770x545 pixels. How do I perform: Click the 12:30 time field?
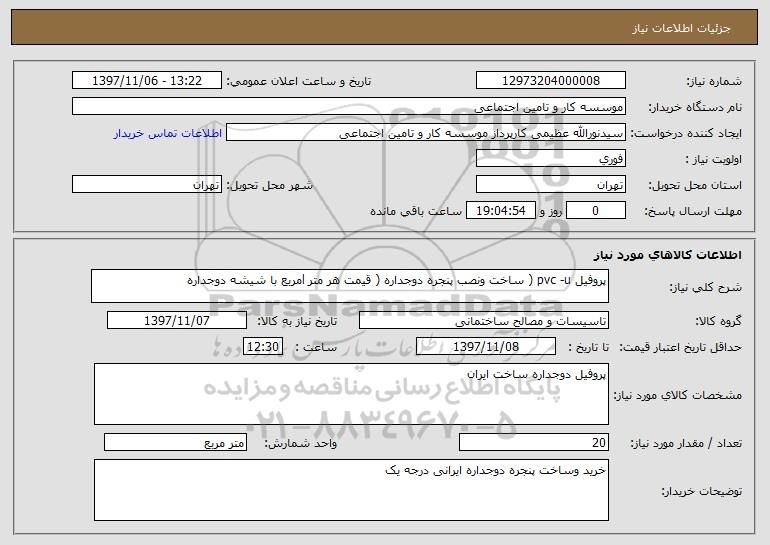click(x=263, y=347)
